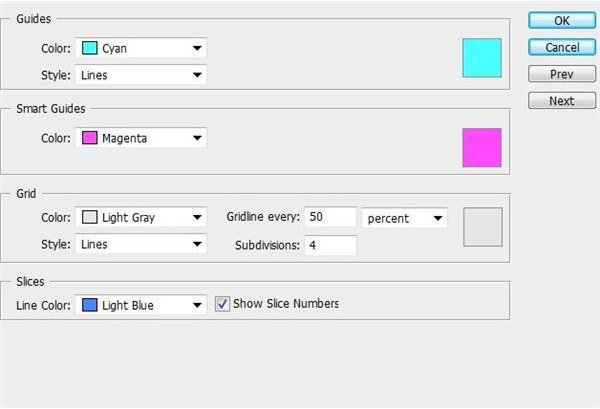The width and height of the screenshot is (600, 409).
Task: Click the large cyan Guides color swatch
Action: pyautogui.click(x=482, y=58)
